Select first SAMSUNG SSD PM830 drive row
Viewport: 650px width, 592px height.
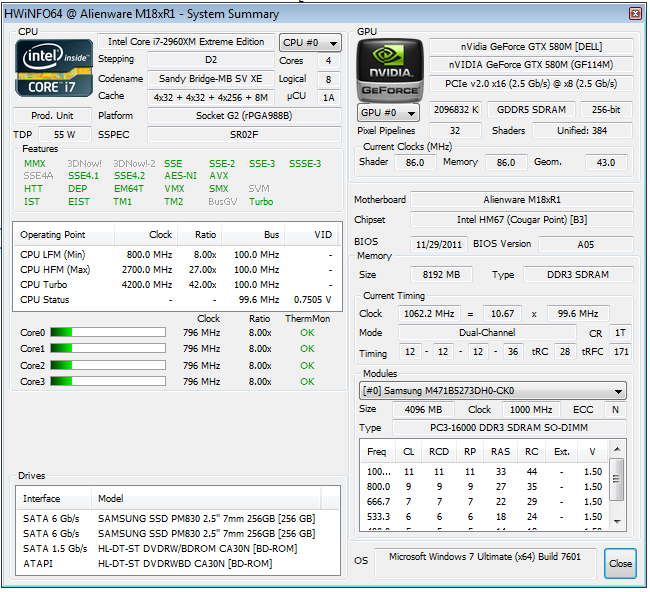178,519
